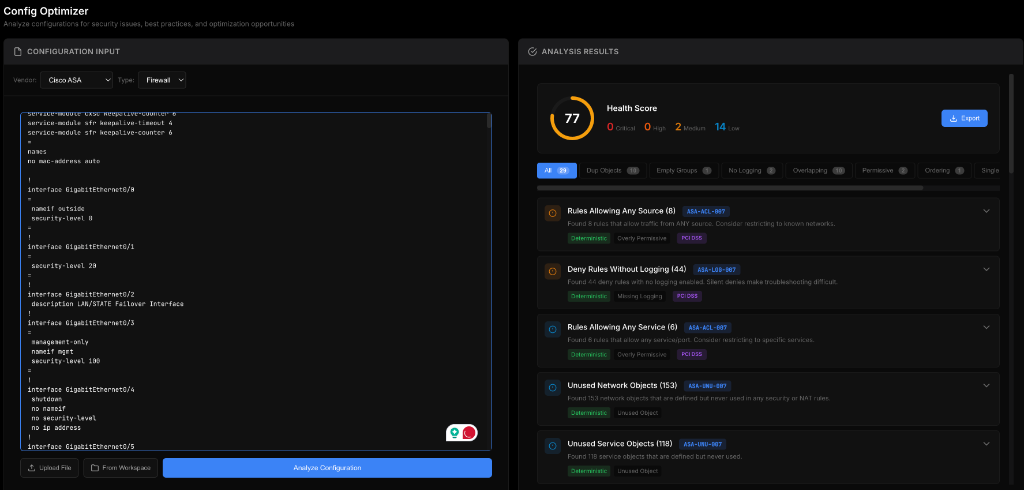
Task: Click the orange warning icon for Deny Rules Without Logging
Action: pyautogui.click(x=552, y=271)
